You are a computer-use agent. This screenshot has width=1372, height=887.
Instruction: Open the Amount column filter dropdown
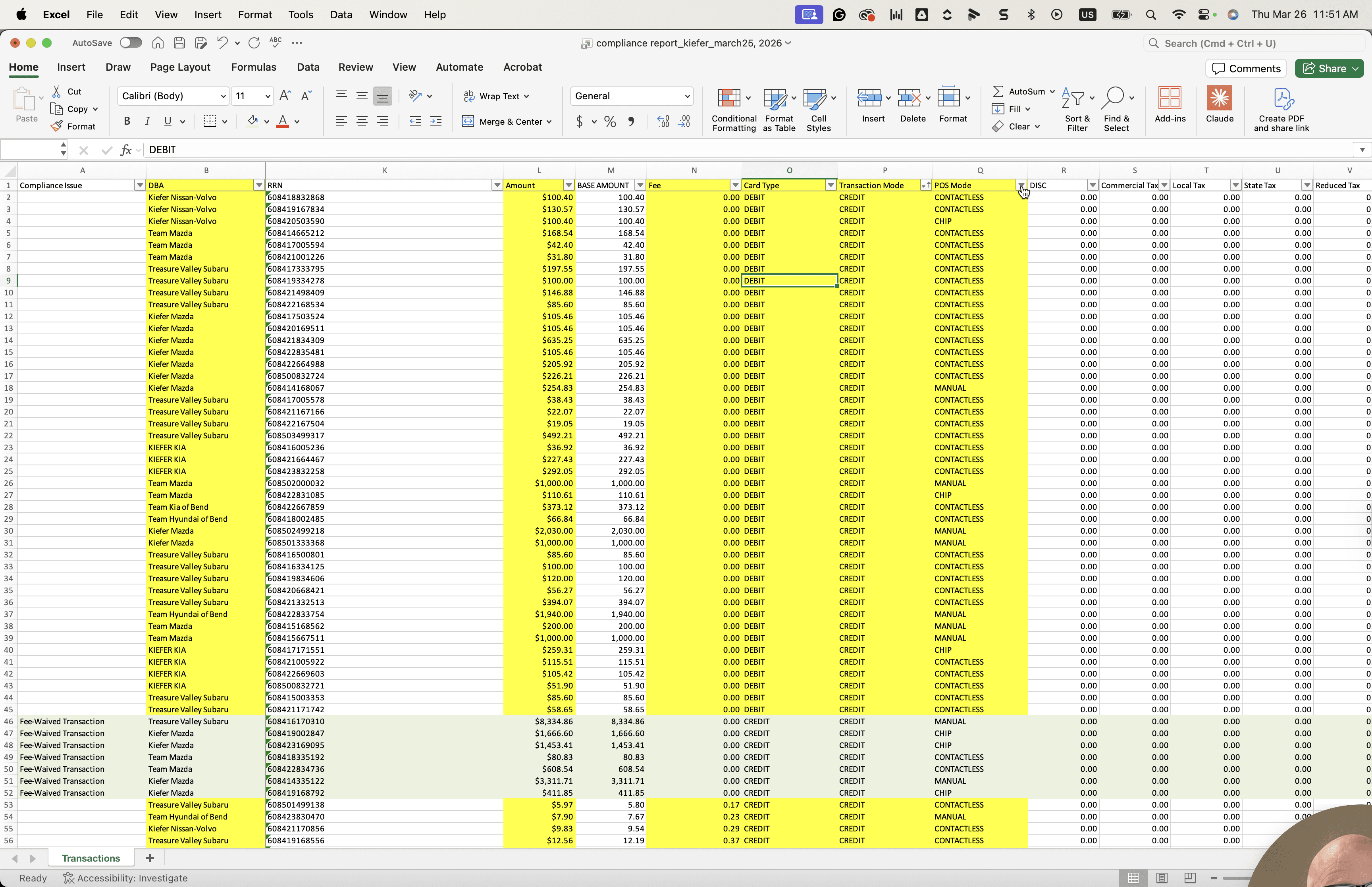click(568, 185)
